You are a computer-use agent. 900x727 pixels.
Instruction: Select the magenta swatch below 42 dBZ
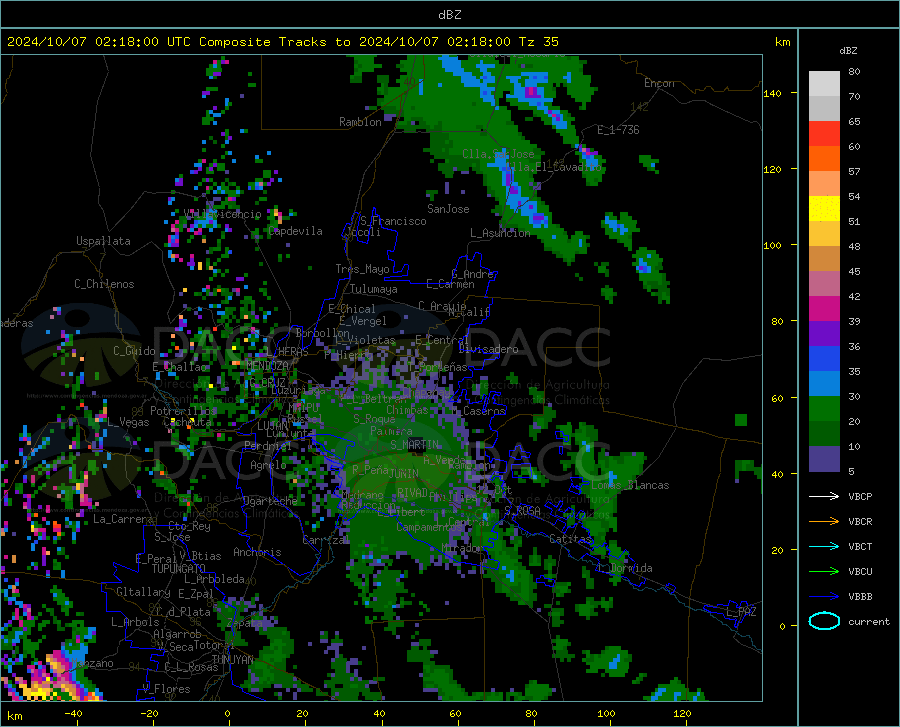point(824,309)
